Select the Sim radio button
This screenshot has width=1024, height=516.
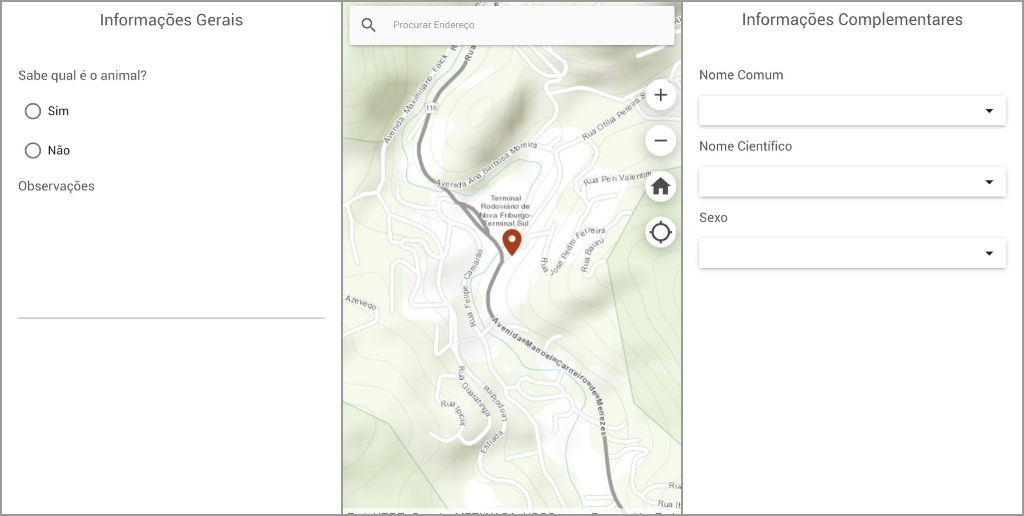pos(33,111)
